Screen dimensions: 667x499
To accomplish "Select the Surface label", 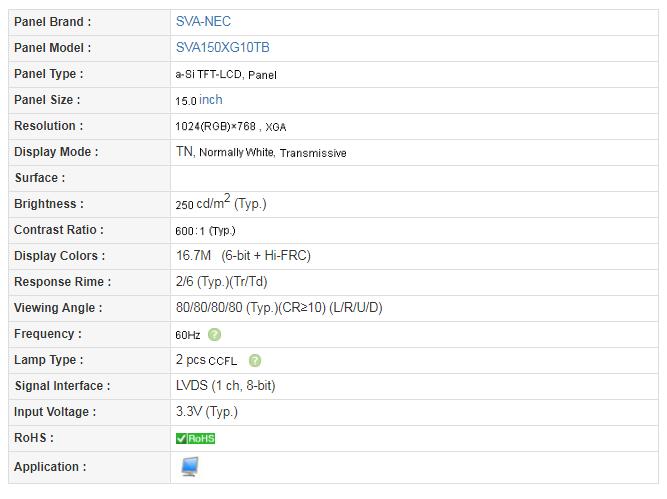I will point(40,178).
